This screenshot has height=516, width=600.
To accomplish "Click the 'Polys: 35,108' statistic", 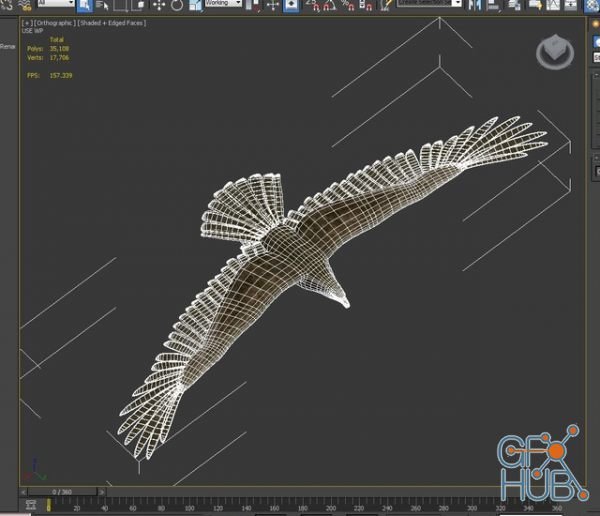I will [48, 49].
